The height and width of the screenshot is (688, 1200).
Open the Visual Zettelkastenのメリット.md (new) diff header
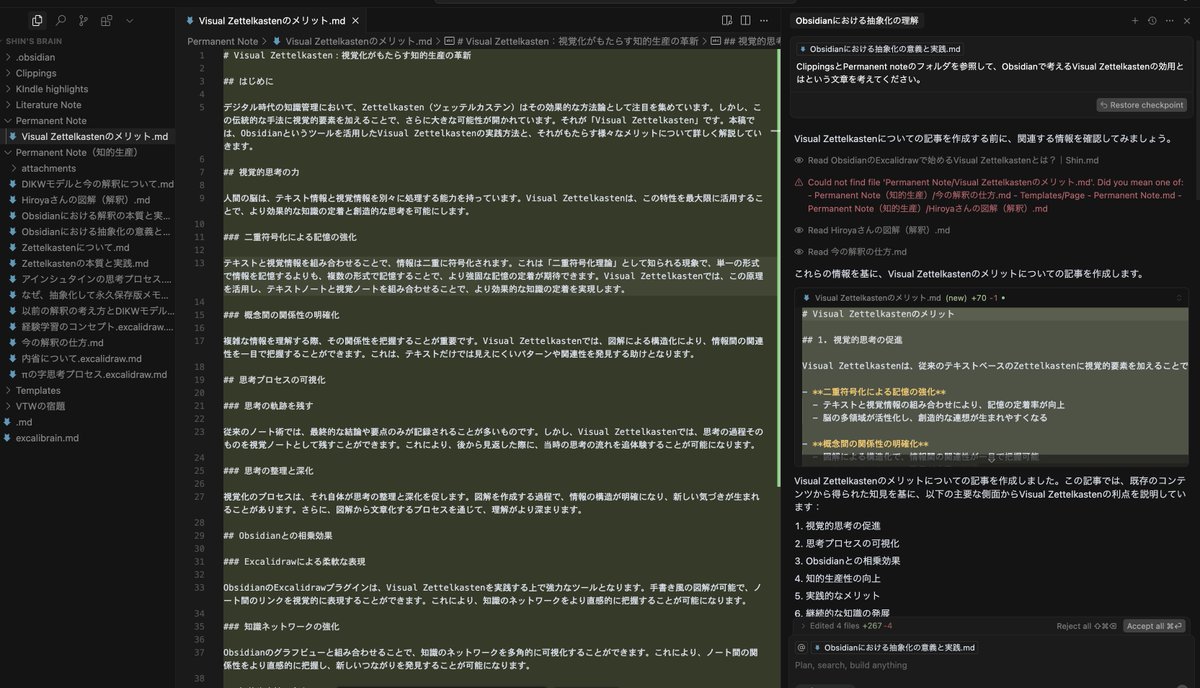coord(990,298)
